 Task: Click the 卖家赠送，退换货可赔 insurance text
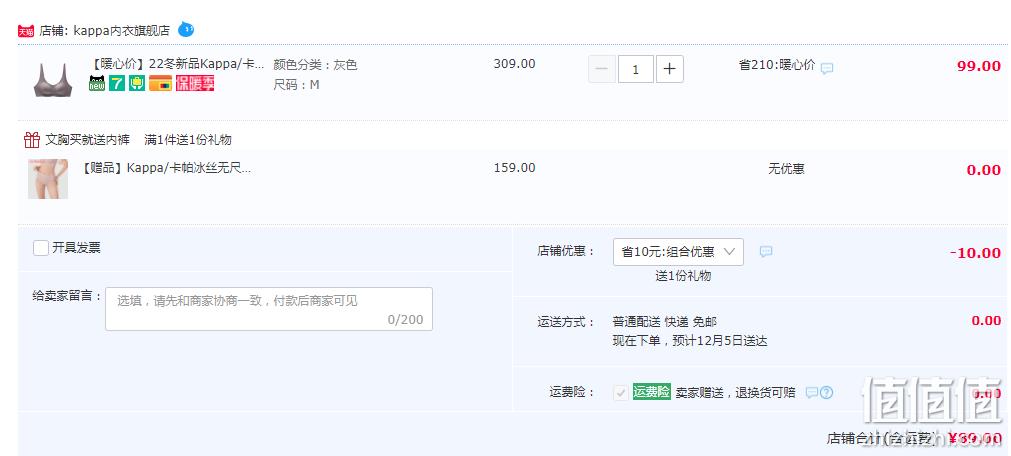[x=736, y=393]
